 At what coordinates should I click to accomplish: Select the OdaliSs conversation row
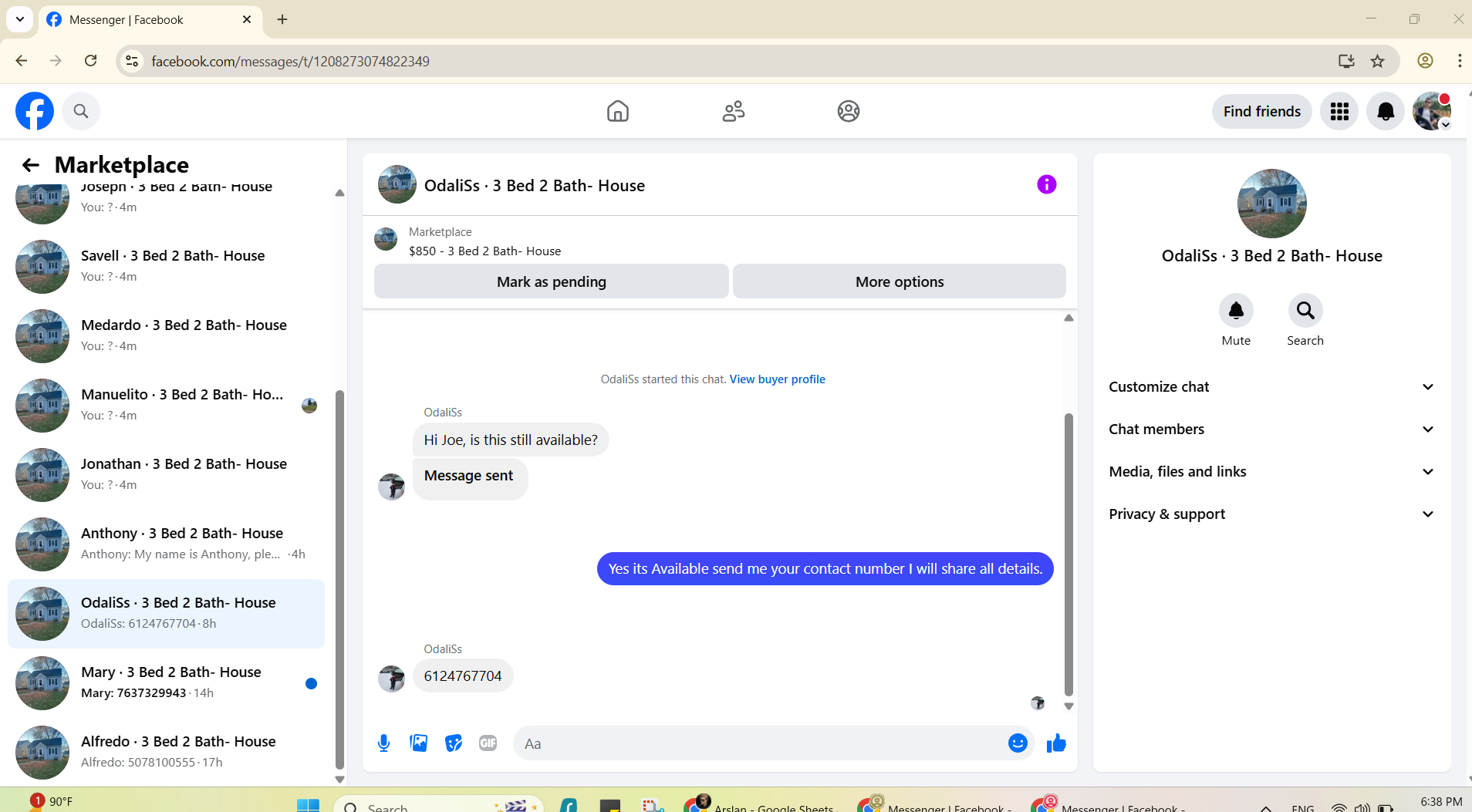click(x=166, y=614)
